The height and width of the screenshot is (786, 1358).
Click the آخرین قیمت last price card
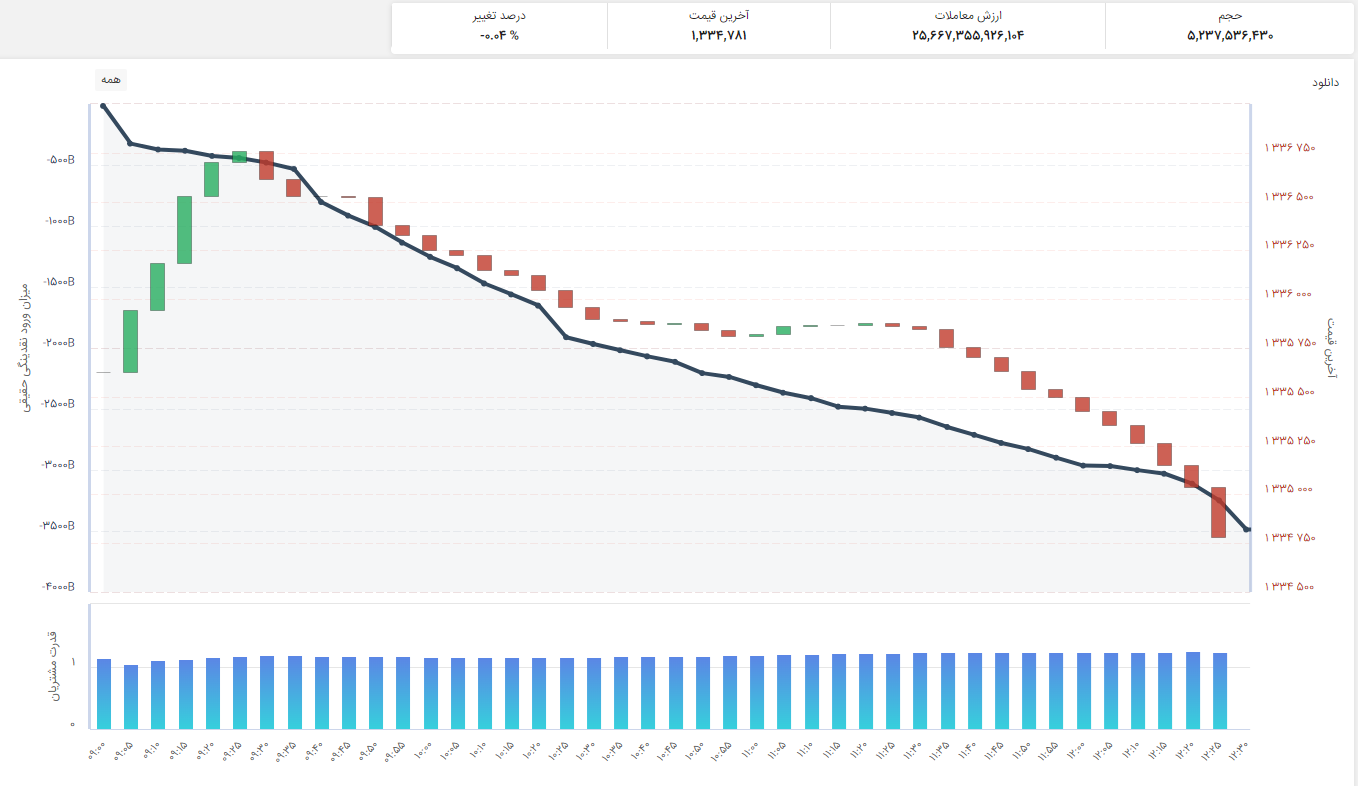719,26
